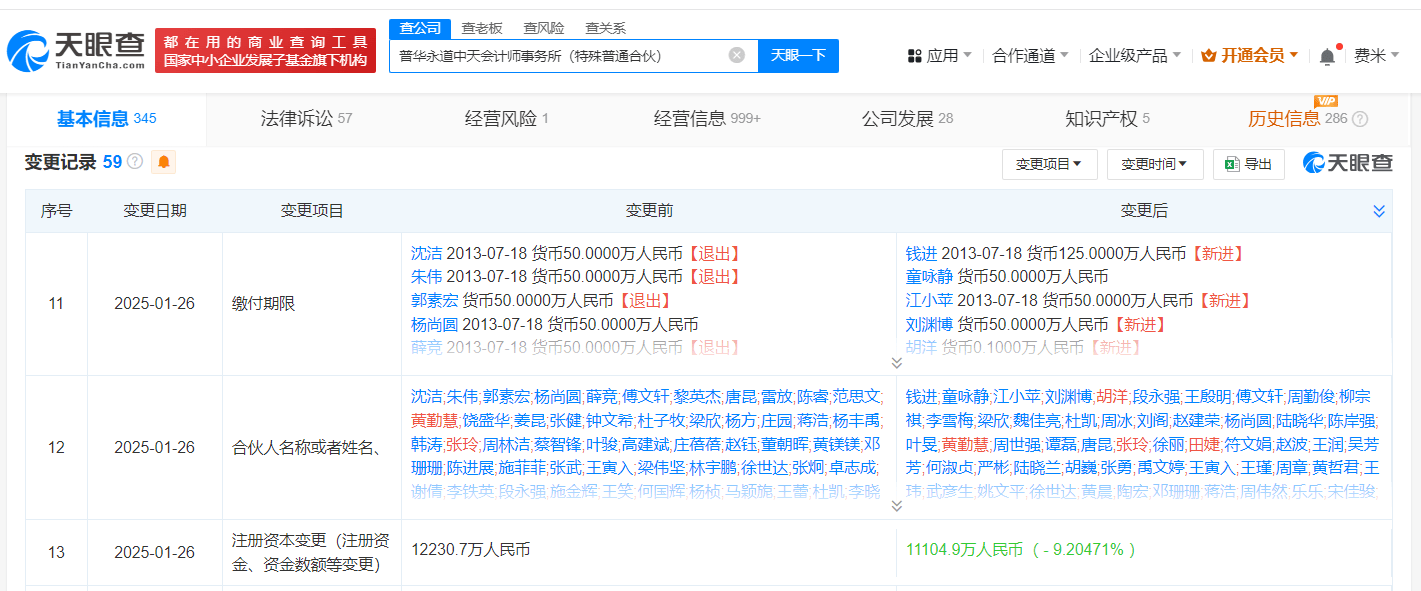Click the help question mark next to 59
This screenshot has height=591, width=1421.
[135, 162]
